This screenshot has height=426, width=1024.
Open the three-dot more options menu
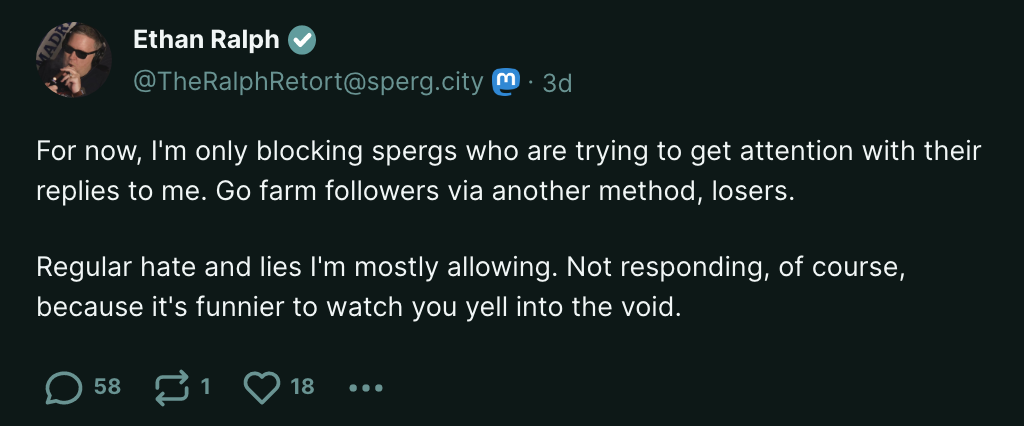point(366,387)
